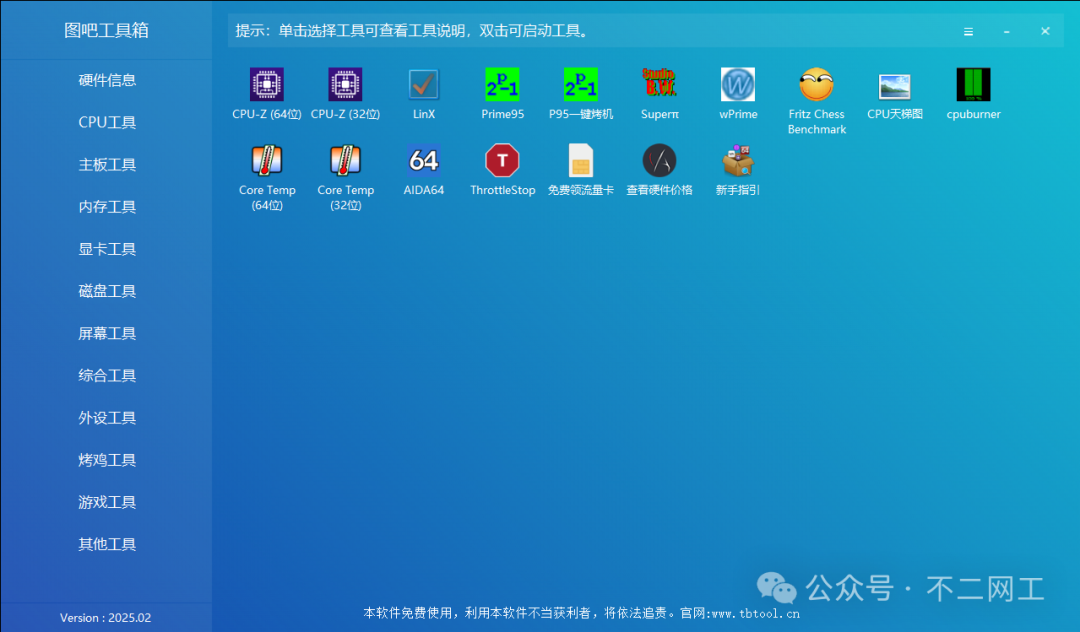The width and height of the screenshot is (1080, 632).
Task: Open the hamburger menu at top right
Action: tap(968, 31)
